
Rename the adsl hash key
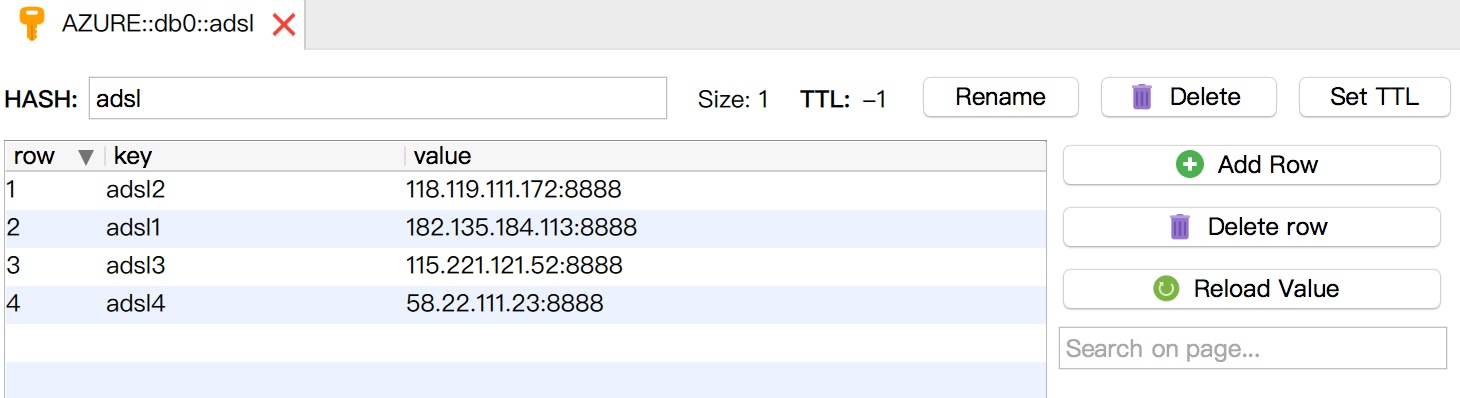click(x=1000, y=97)
